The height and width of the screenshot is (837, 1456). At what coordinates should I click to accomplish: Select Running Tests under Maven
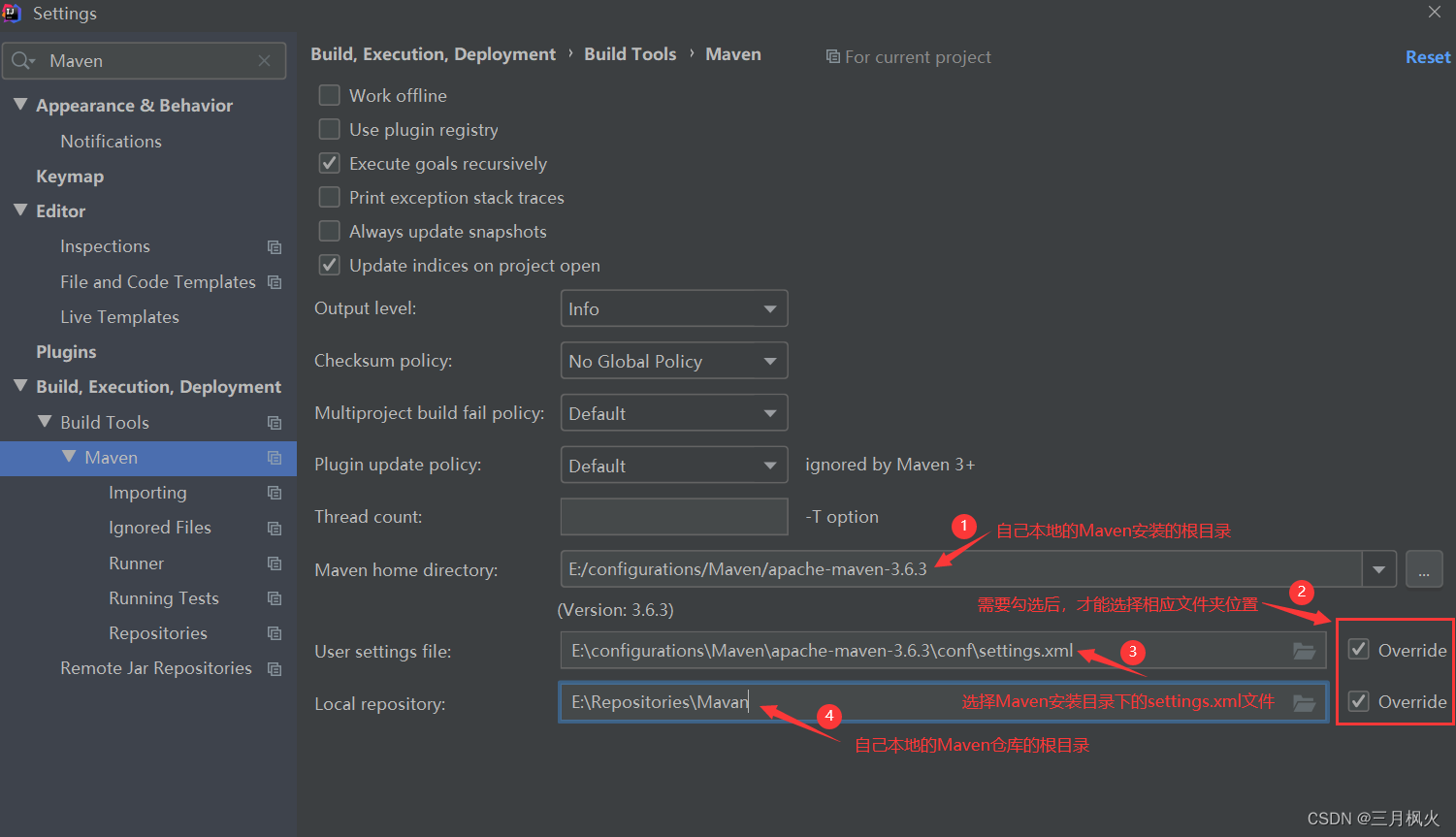tap(164, 598)
